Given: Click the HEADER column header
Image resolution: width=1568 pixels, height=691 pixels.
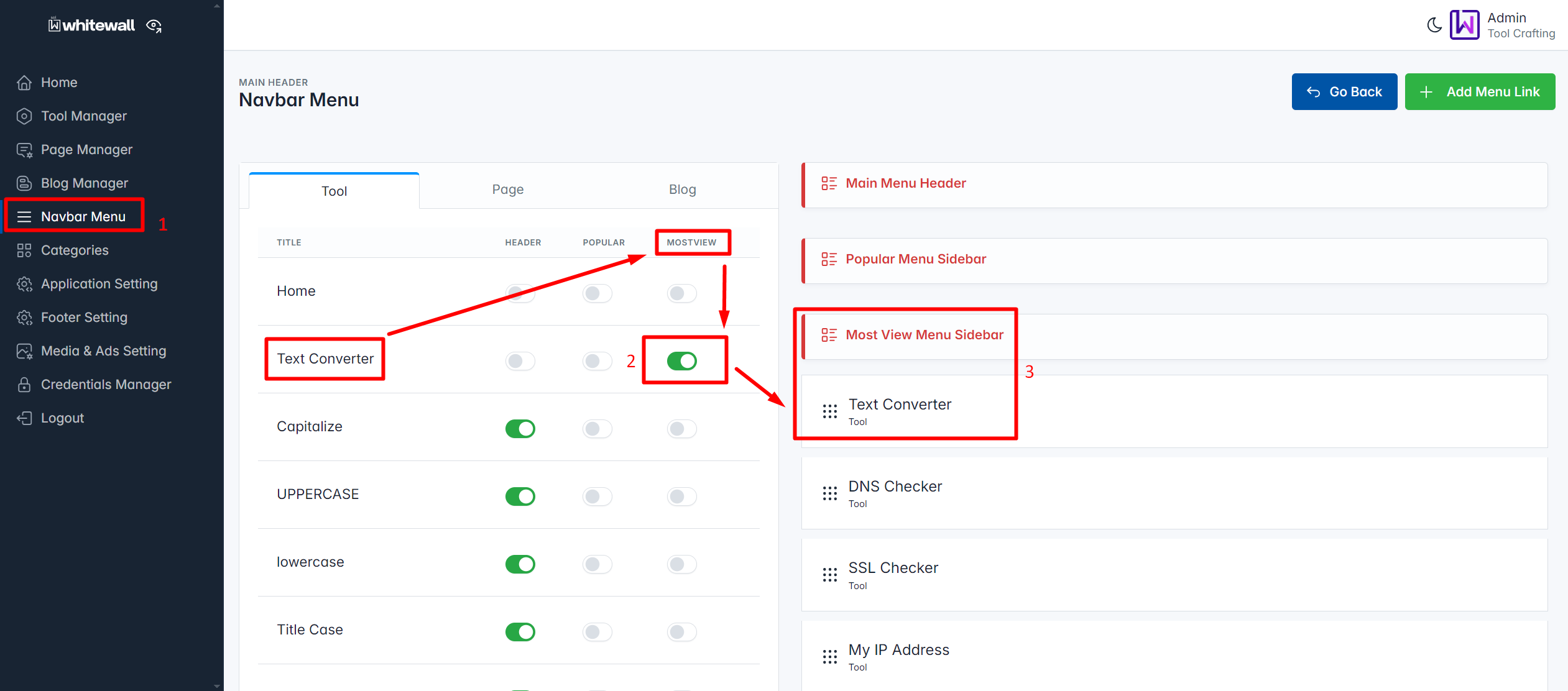Looking at the screenshot, I should coord(523,242).
